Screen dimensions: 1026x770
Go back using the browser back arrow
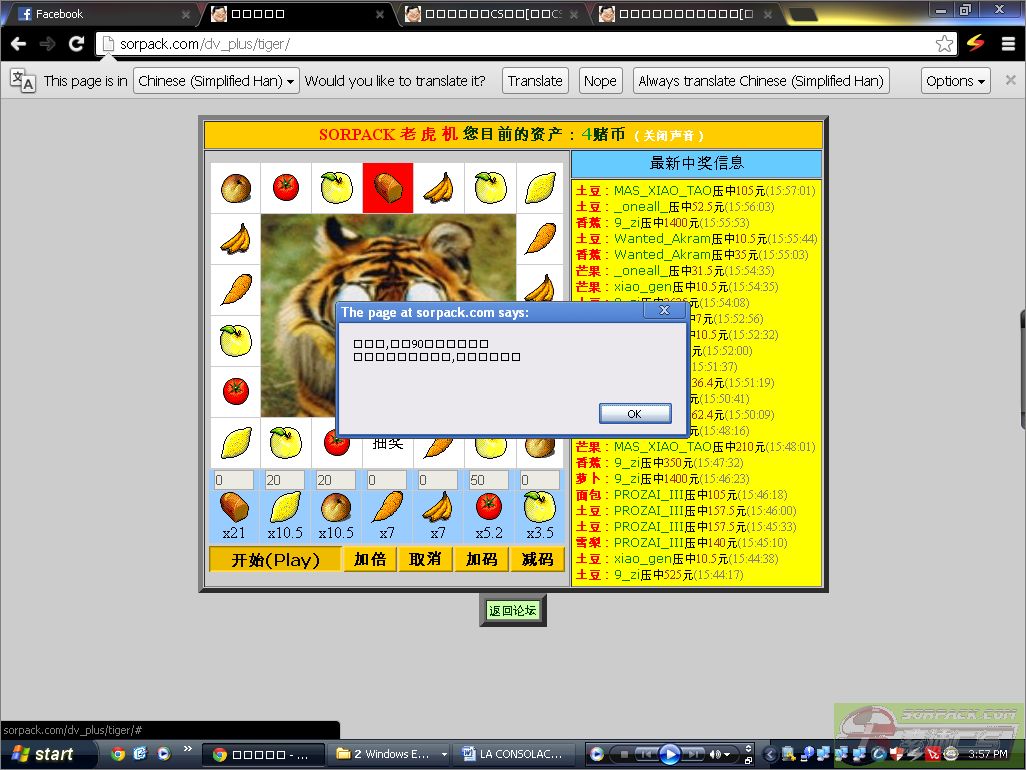(18, 44)
